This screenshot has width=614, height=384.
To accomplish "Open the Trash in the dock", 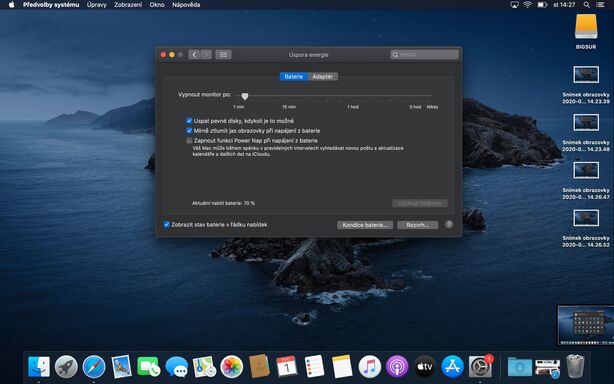I will point(575,366).
